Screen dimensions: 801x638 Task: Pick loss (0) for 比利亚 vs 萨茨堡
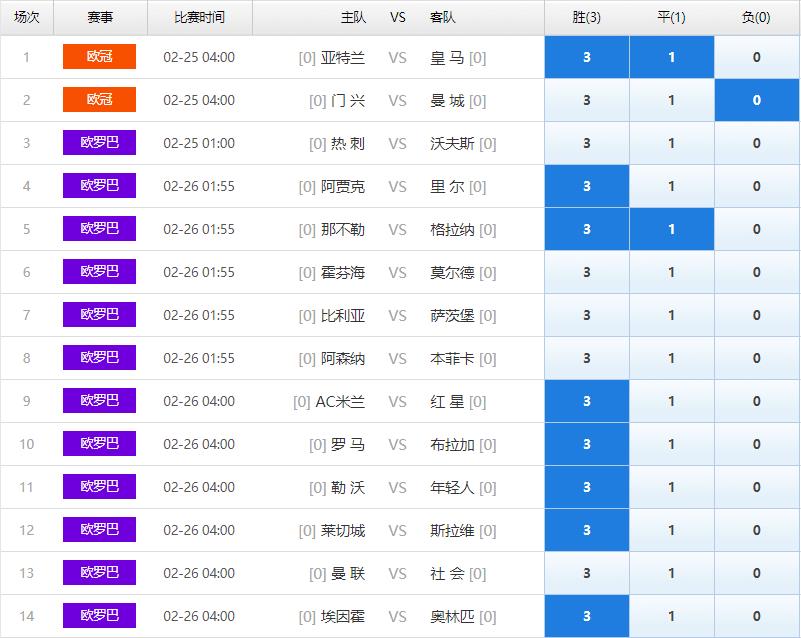[757, 315]
